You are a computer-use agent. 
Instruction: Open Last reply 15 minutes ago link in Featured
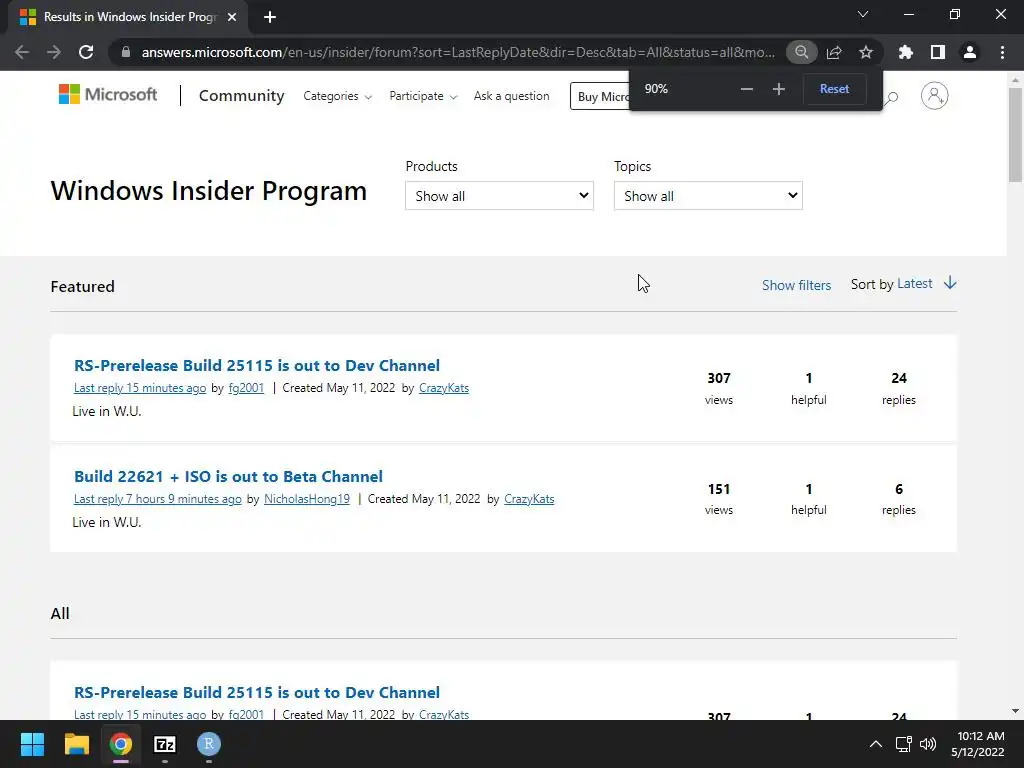140,388
